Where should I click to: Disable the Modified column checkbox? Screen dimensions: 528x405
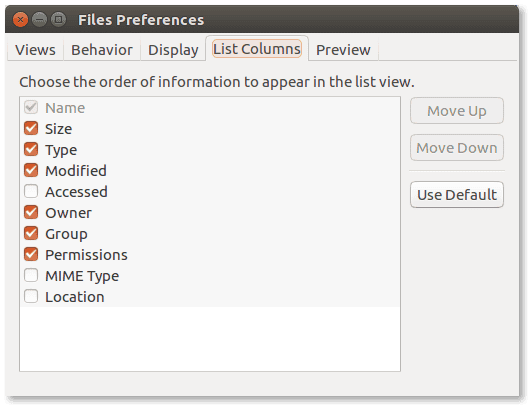(x=31, y=170)
